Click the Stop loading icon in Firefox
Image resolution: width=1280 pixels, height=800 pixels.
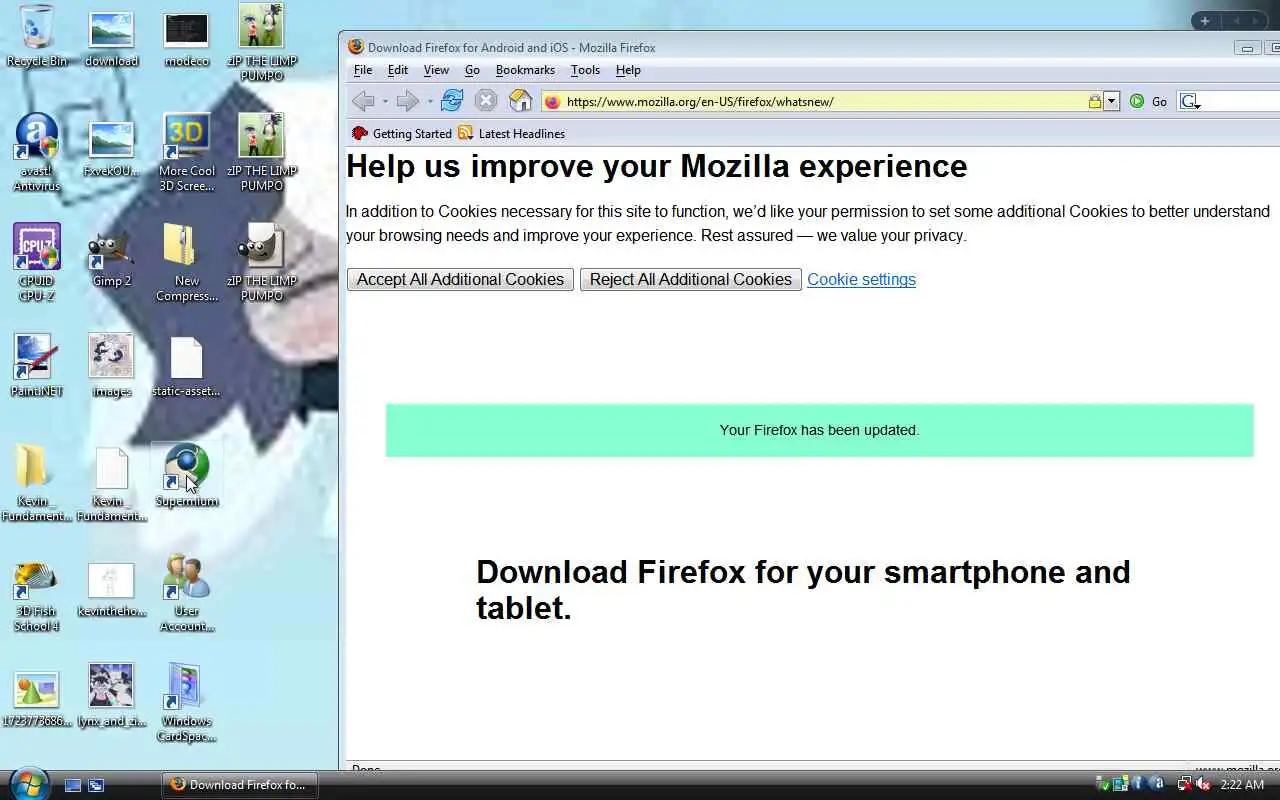(486, 101)
